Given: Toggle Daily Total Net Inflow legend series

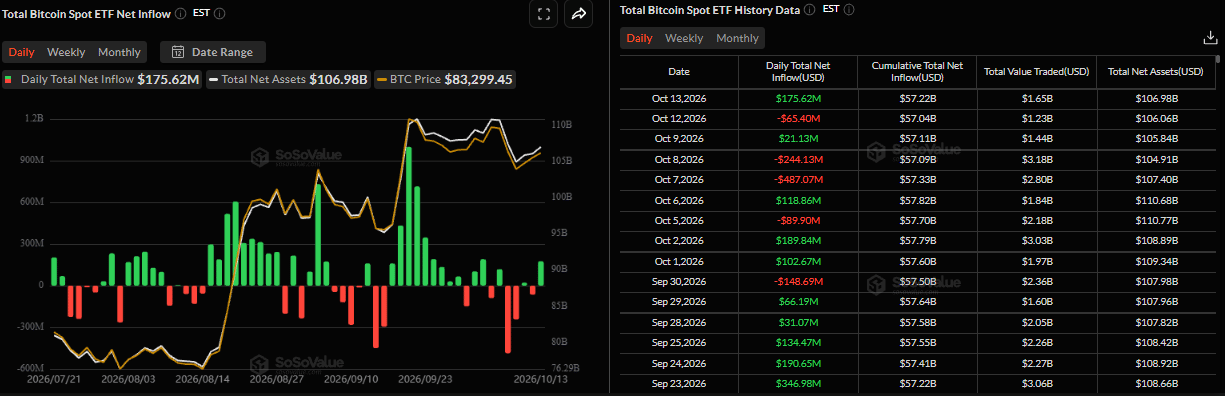Looking at the screenshot, I should tap(102, 79).
